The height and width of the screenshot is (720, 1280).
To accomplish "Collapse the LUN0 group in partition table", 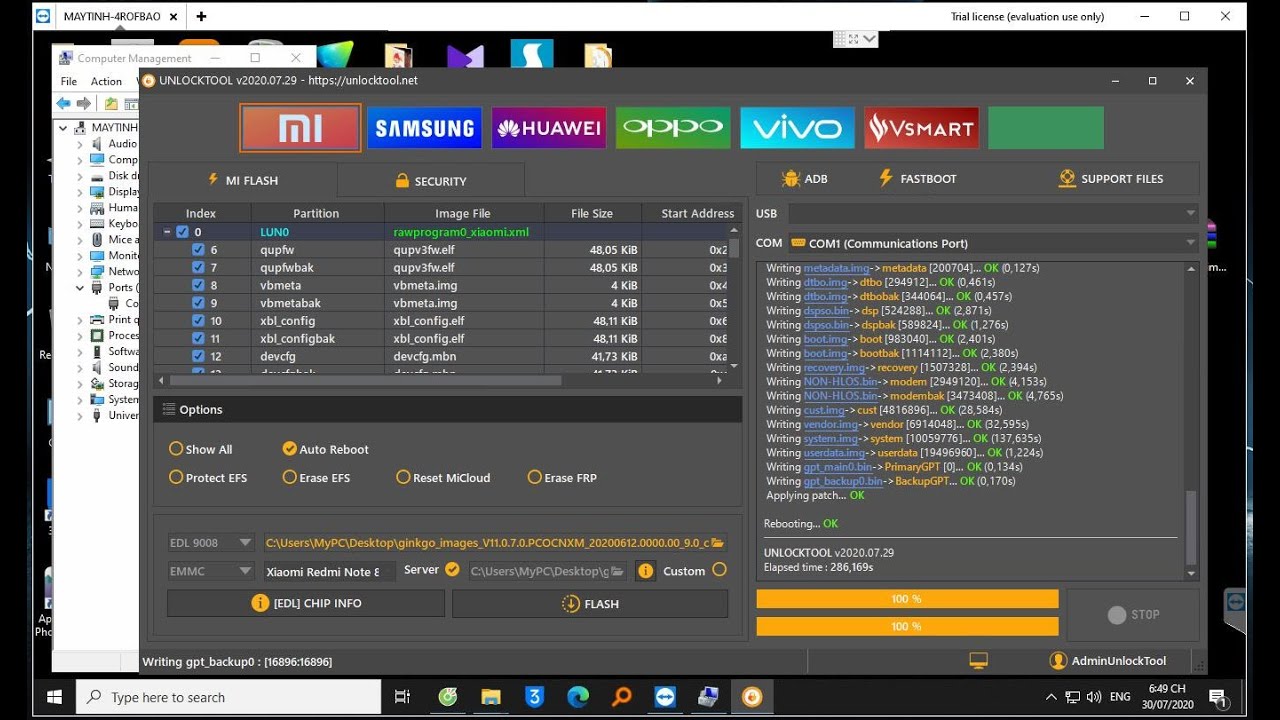I will point(167,232).
